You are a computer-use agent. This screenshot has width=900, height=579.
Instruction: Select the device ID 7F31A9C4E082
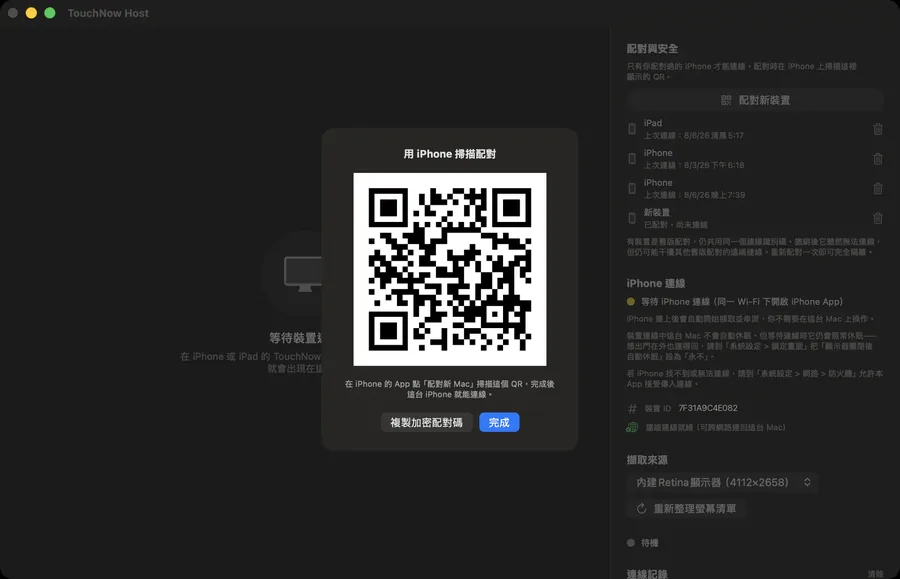(x=708, y=408)
